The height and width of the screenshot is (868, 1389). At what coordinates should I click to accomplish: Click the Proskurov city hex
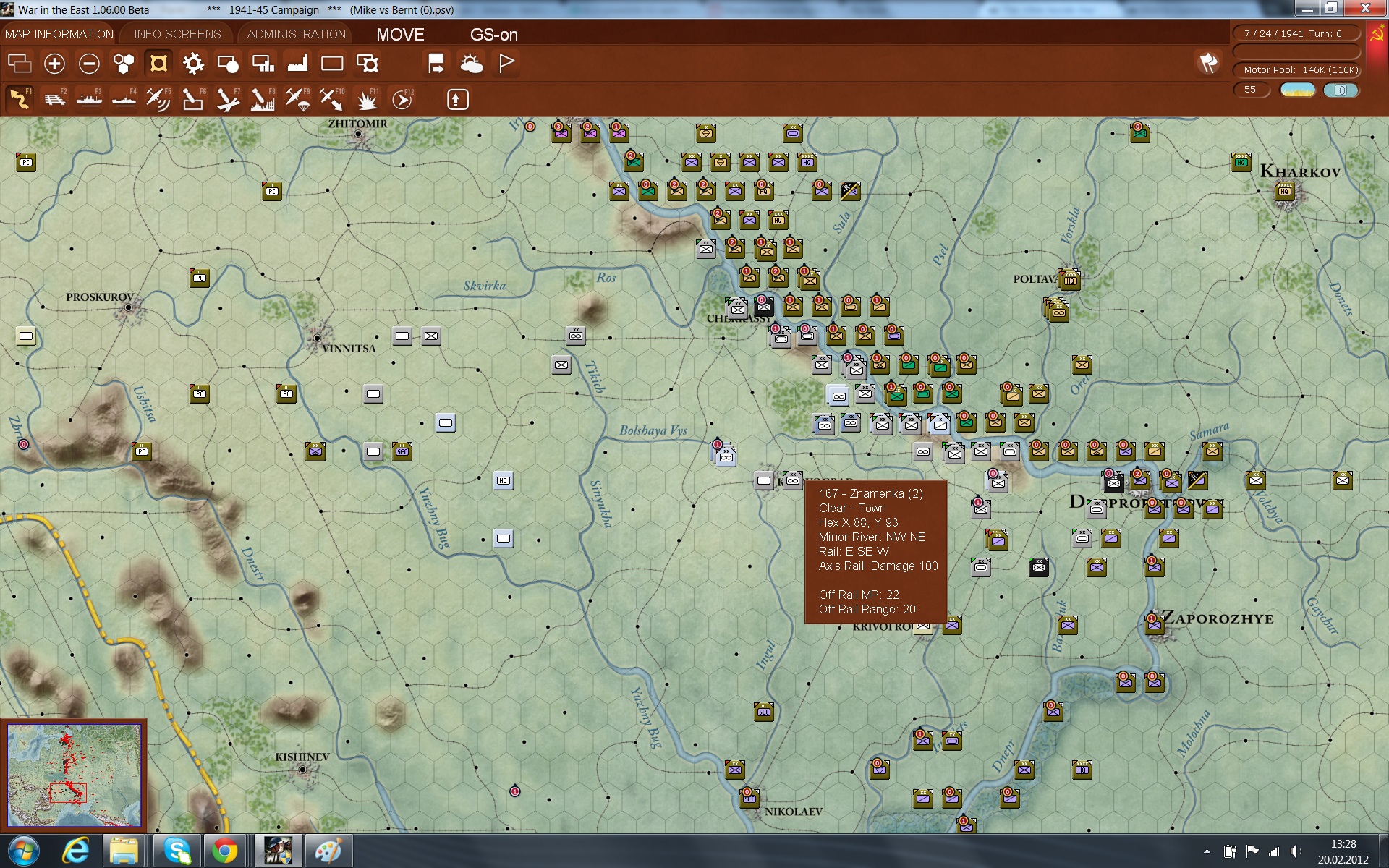[129, 307]
